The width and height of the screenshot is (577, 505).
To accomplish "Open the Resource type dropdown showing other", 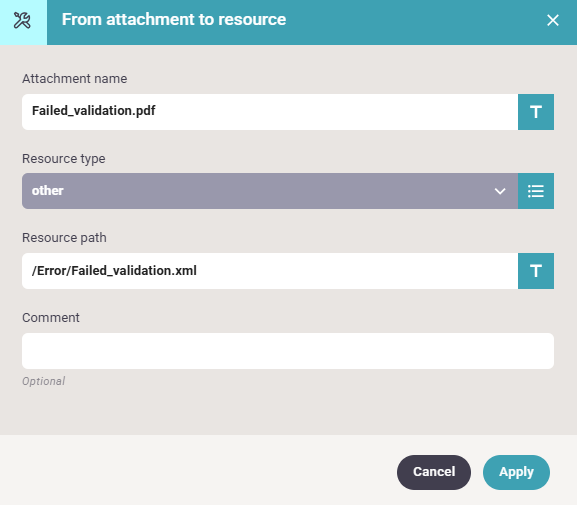I will (270, 191).
